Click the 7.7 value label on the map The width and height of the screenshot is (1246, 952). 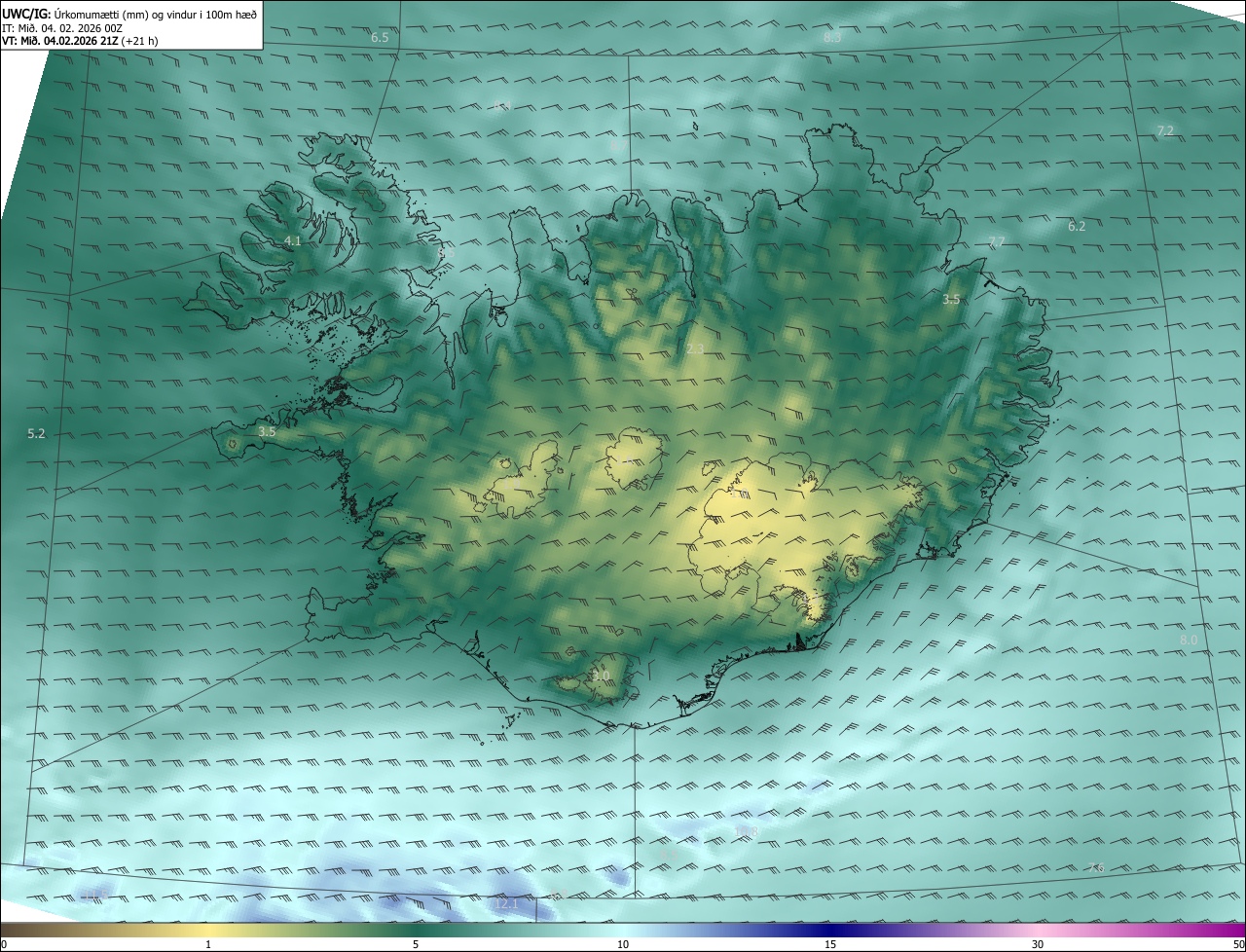[996, 241]
